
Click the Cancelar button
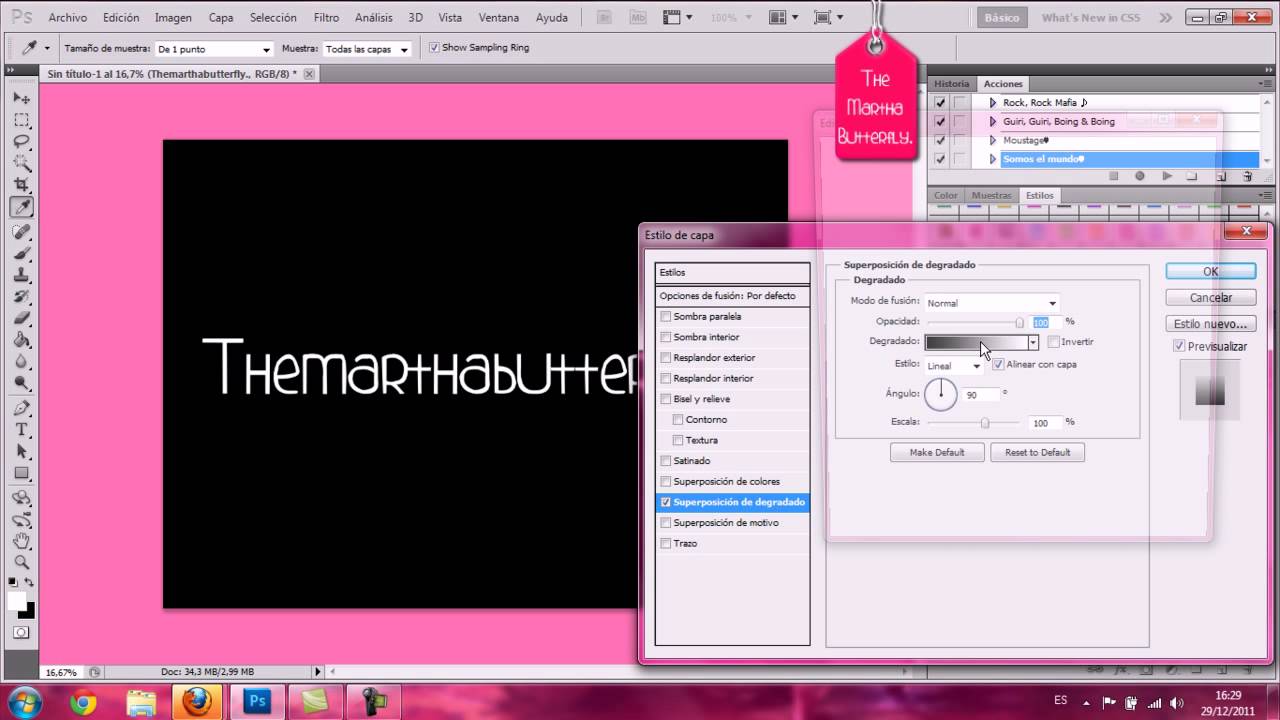[x=1210, y=297]
